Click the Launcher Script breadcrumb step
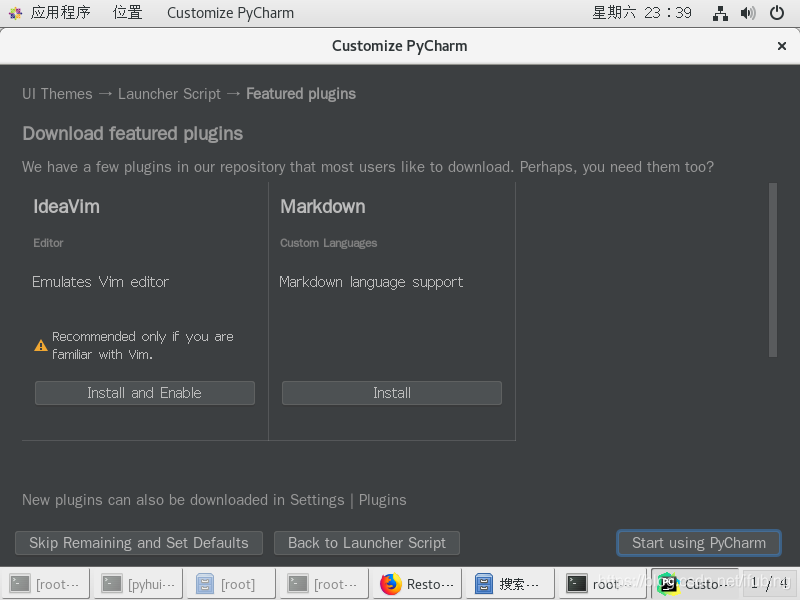 [x=169, y=94]
